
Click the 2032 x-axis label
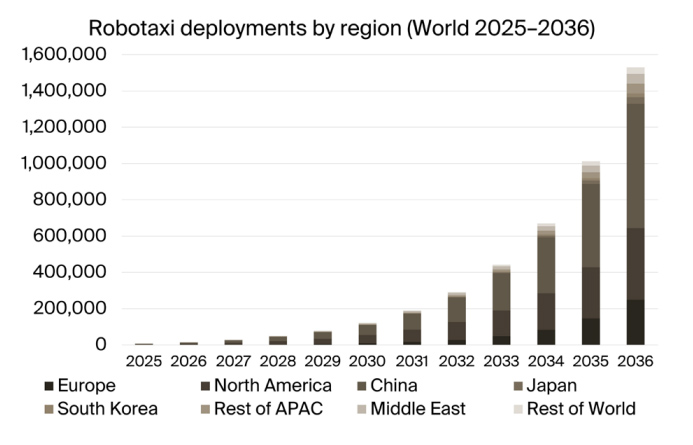click(457, 361)
